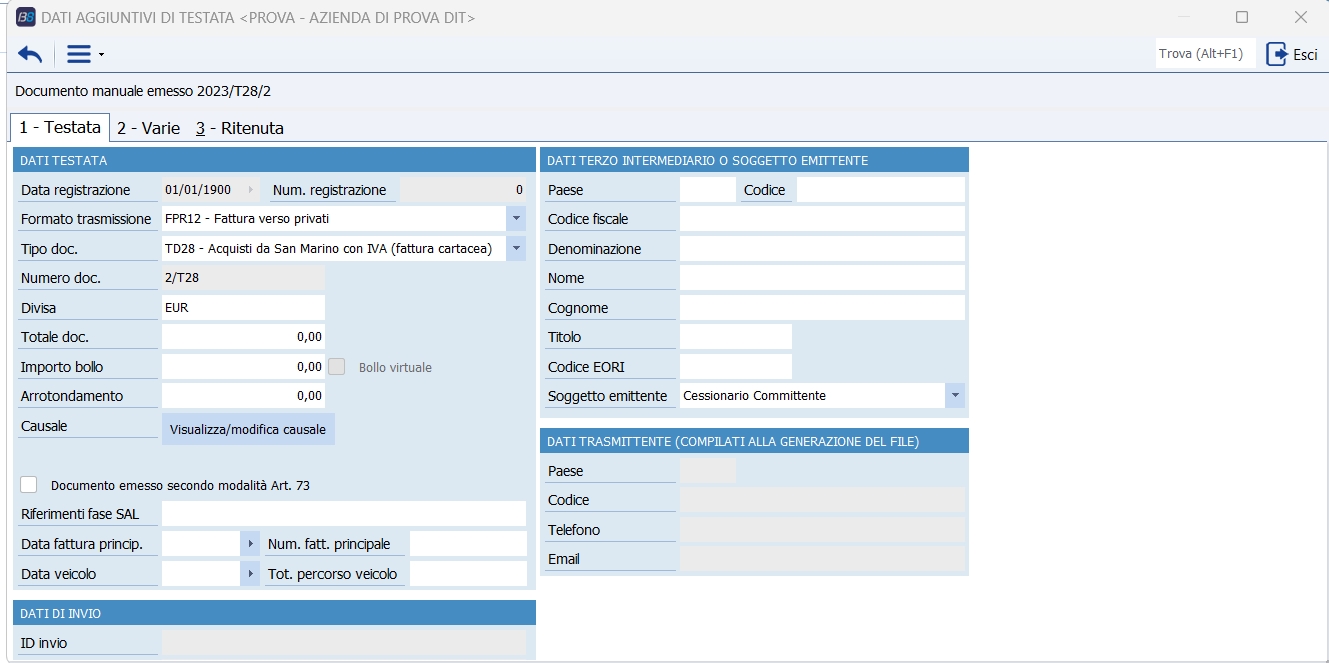Screen dimensions: 1329x663
Task: Click the trasmittente Telefono field
Action: pos(822,530)
